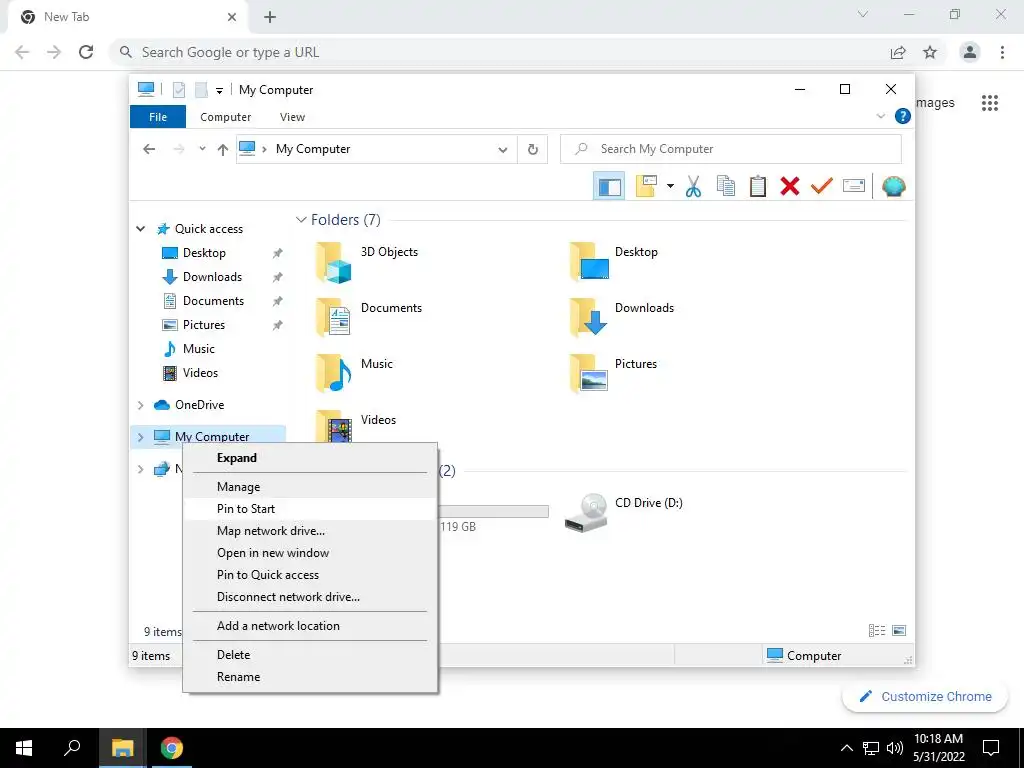Select Pictures in Quick access
Viewport: 1024px width, 768px height.
(203, 325)
